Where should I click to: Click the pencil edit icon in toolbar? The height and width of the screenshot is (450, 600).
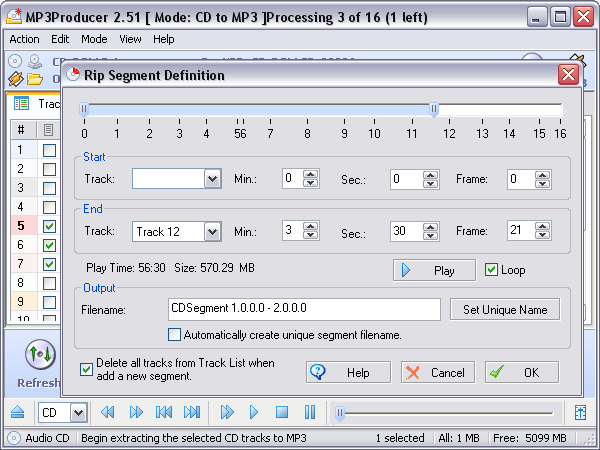coord(16,79)
